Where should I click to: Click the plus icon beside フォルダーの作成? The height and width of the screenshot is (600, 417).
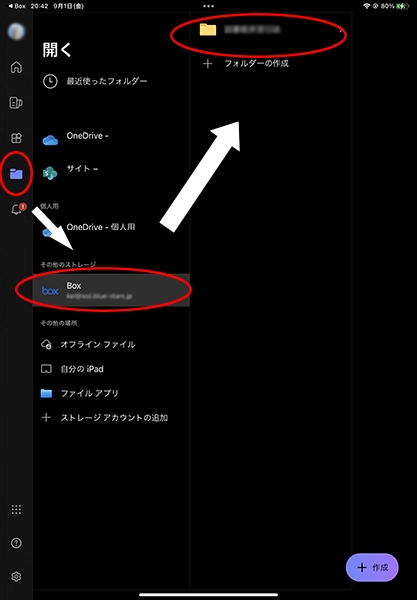[208, 64]
